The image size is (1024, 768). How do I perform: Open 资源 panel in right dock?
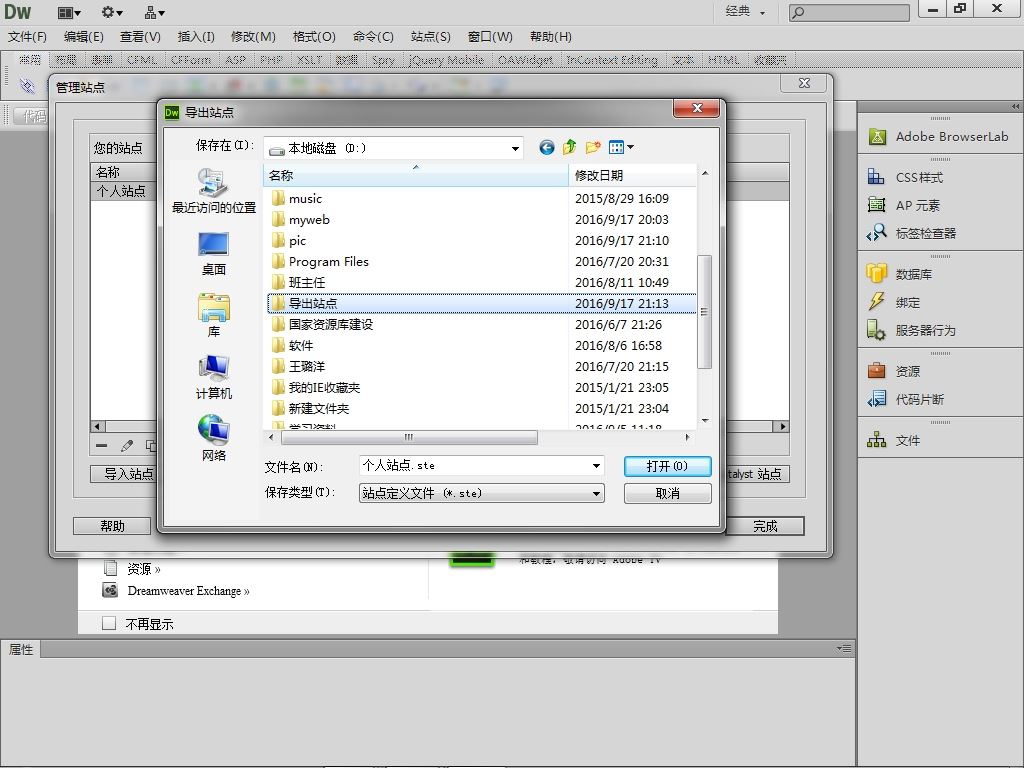point(893,371)
